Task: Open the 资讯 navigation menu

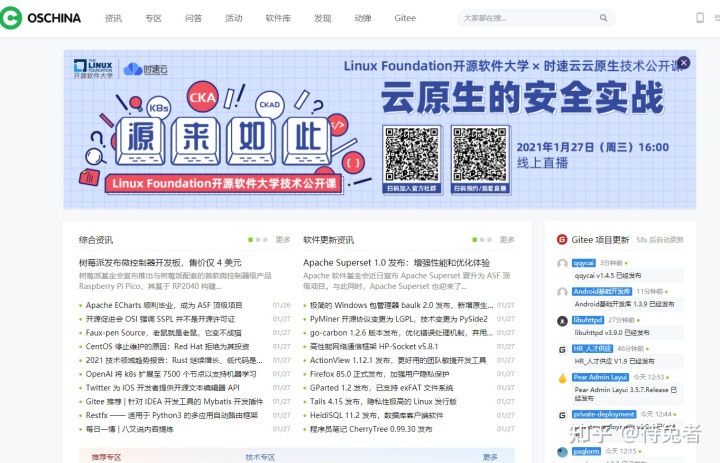Action: click(113, 18)
